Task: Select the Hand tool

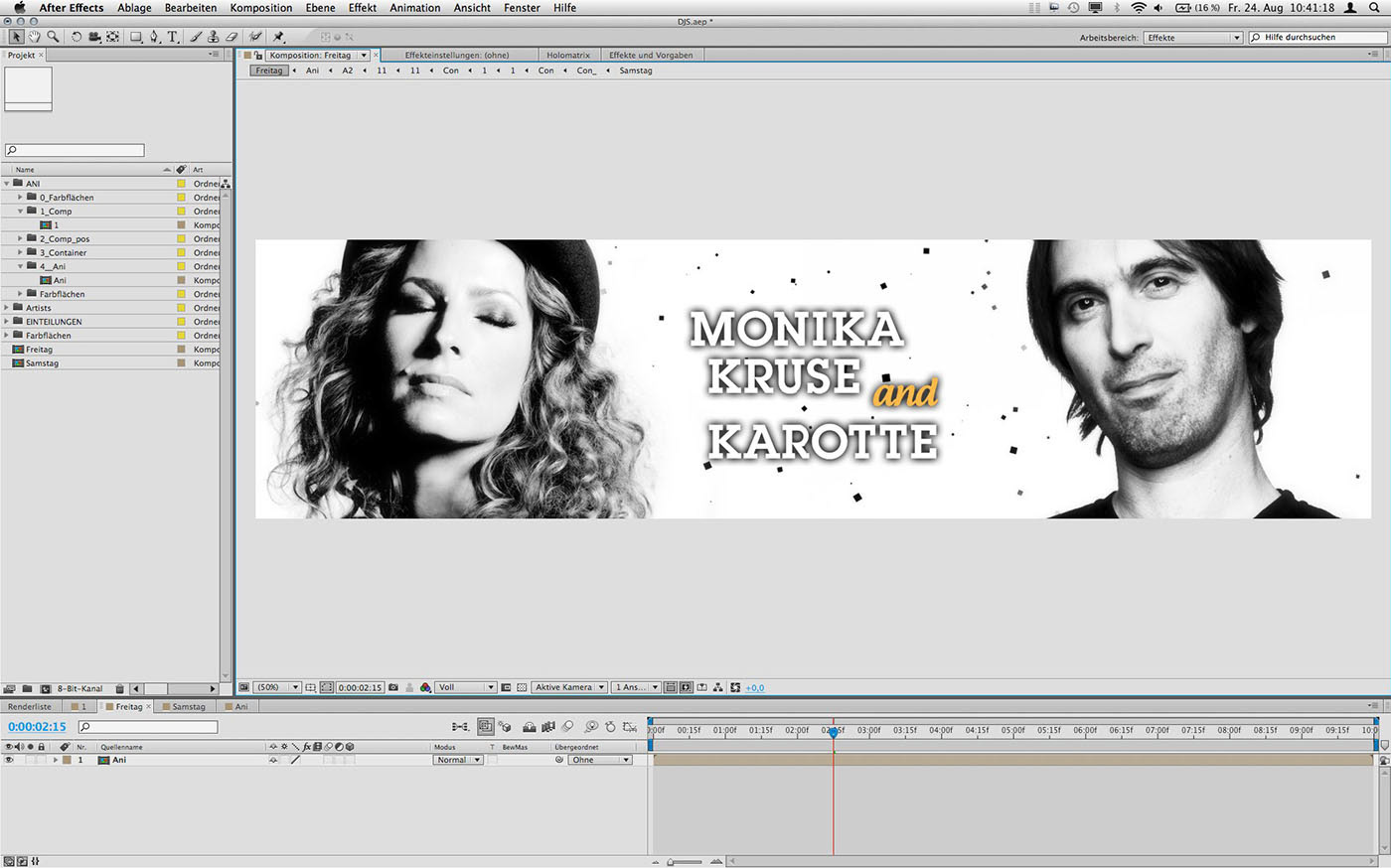Action: click(x=34, y=37)
